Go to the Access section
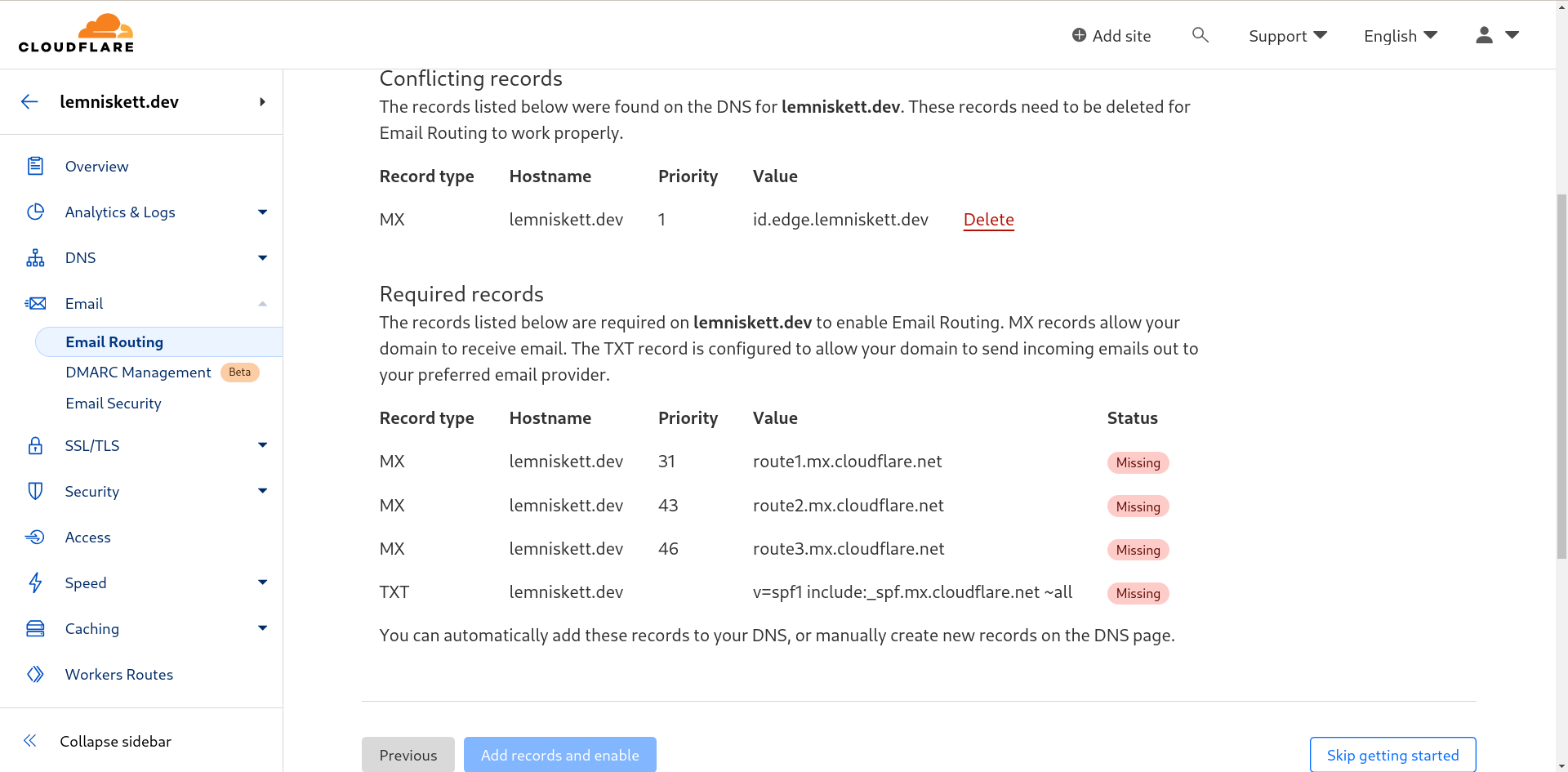Viewport: 1568px width, 772px height. [x=87, y=537]
